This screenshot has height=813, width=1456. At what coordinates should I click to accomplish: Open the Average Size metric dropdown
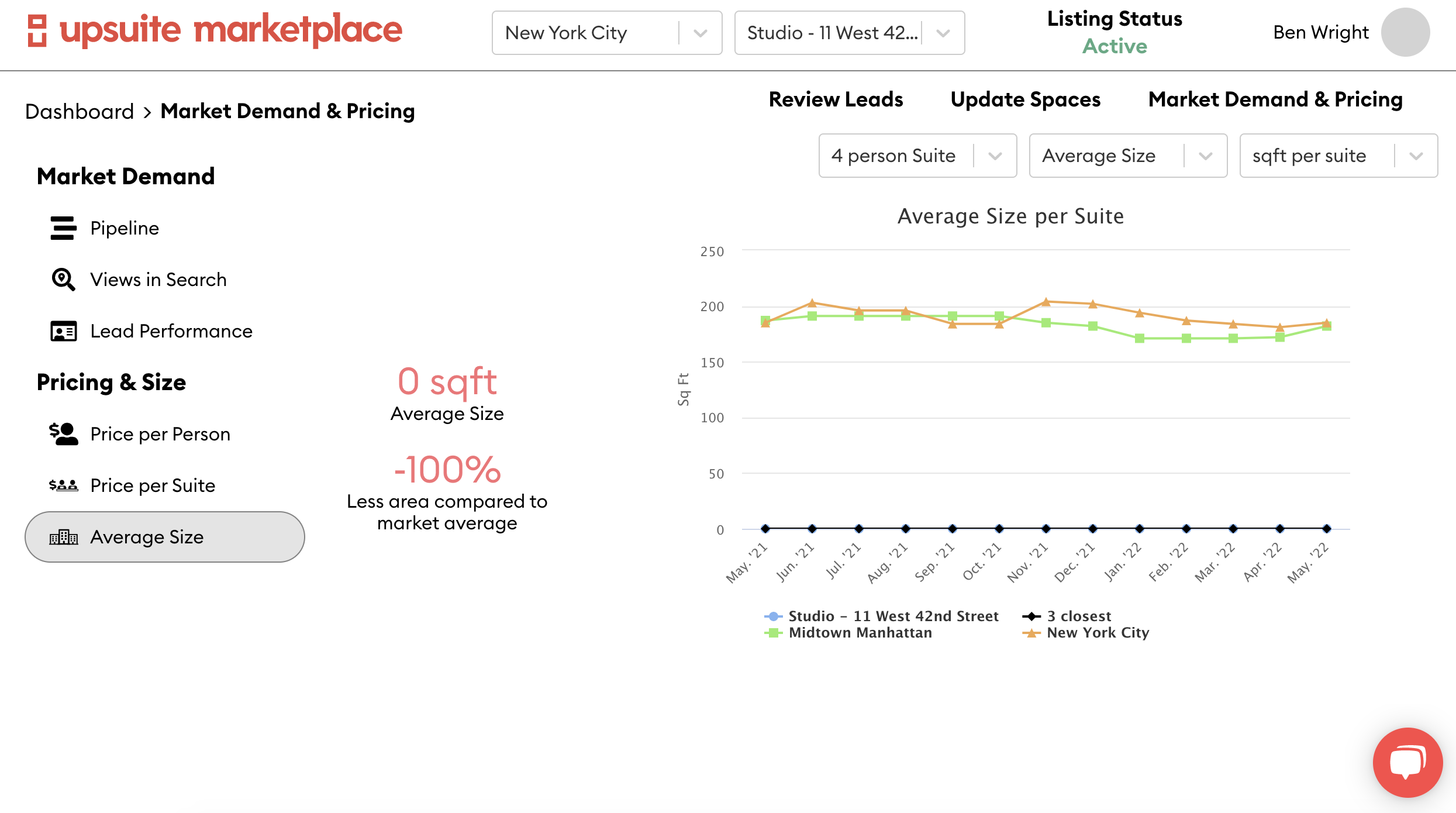(x=1128, y=156)
